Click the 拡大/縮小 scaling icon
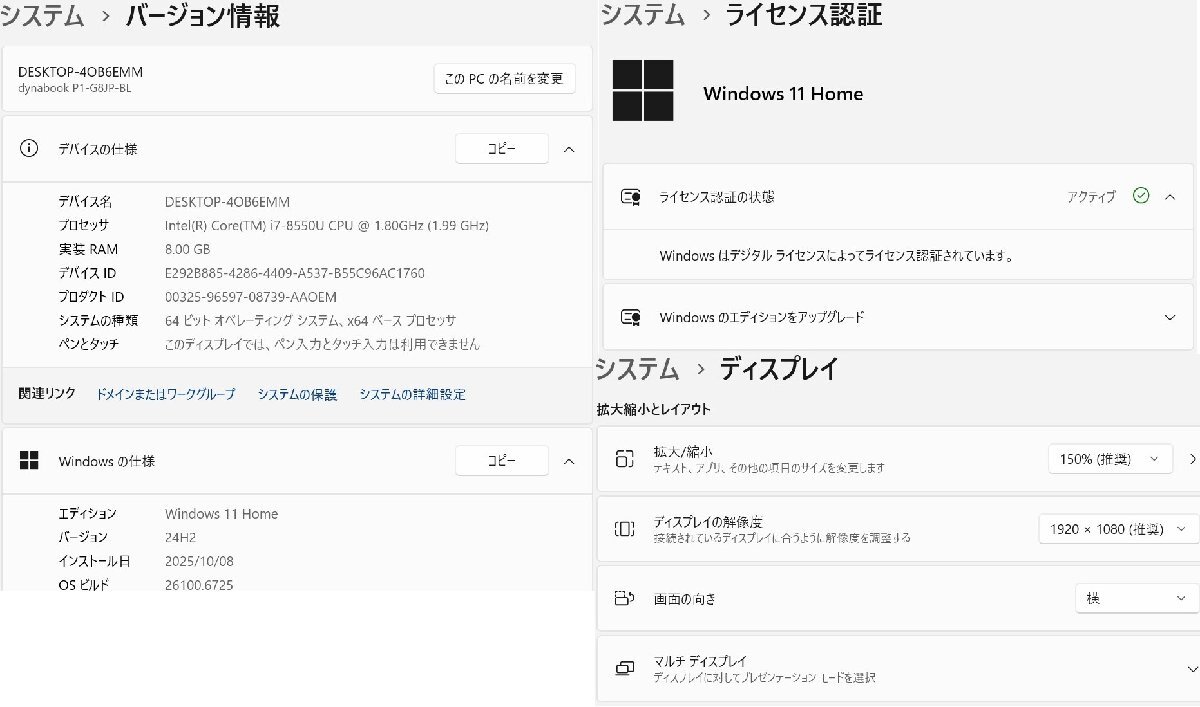Screen dimensions: 1200x707 tap(625, 458)
